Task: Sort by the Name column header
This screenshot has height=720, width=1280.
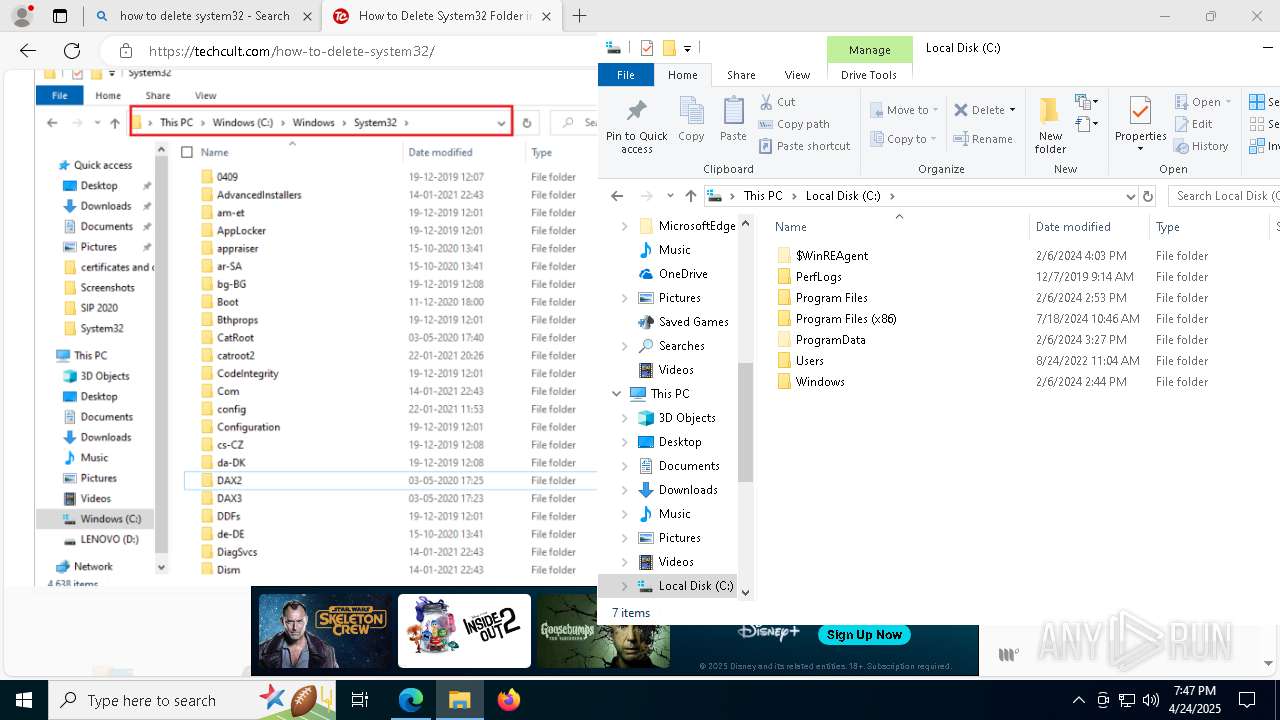Action: (x=790, y=227)
